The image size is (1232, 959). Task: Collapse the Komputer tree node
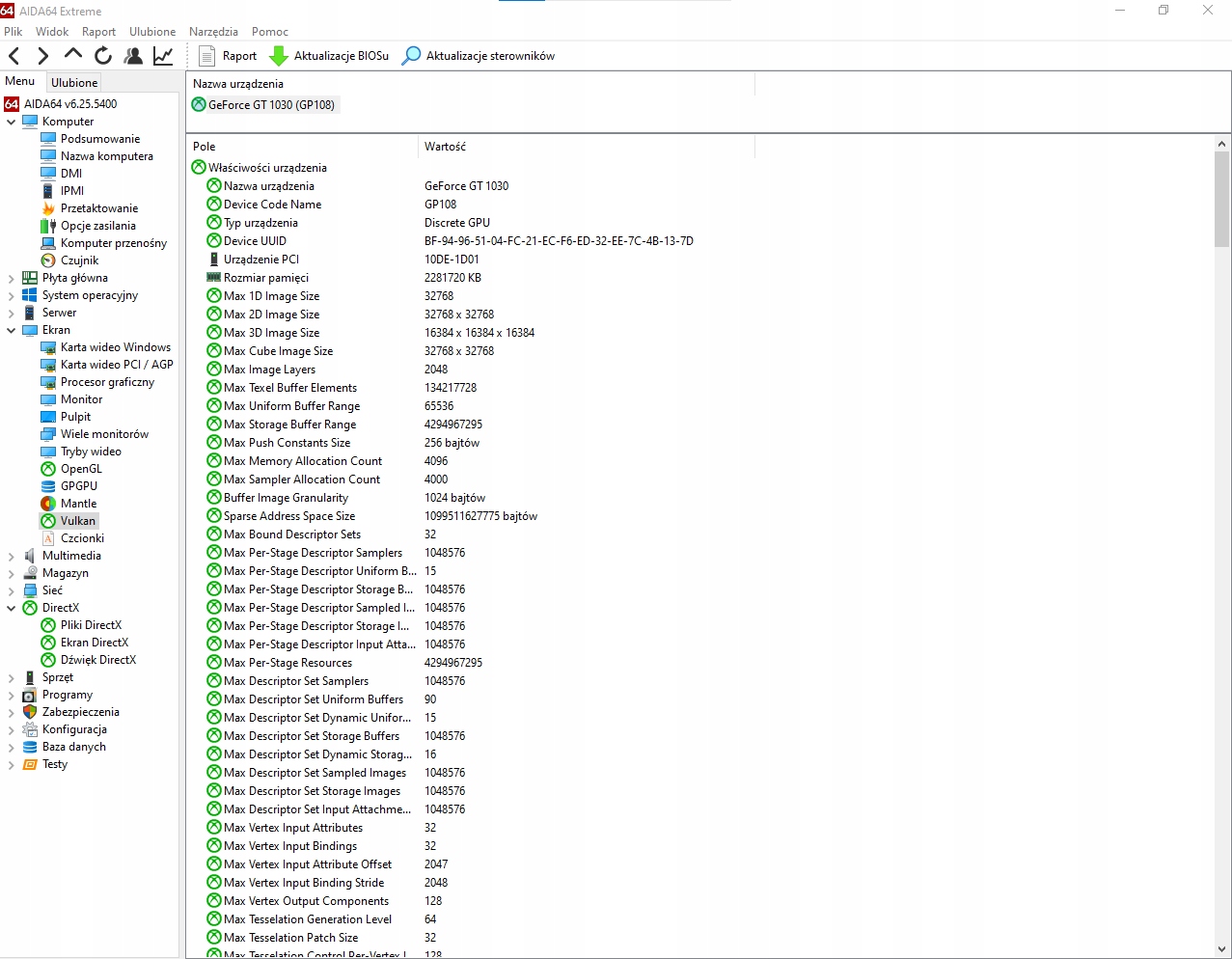coord(11,122)
